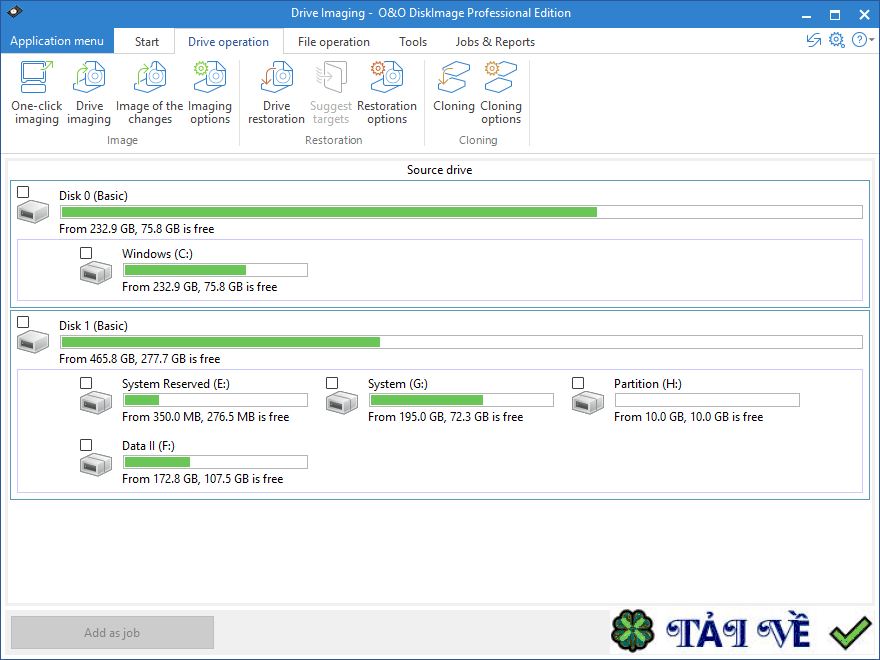Click the System (G:) usage bar
The width and height of the screenshot is (880, 660).
coord(461,400)
